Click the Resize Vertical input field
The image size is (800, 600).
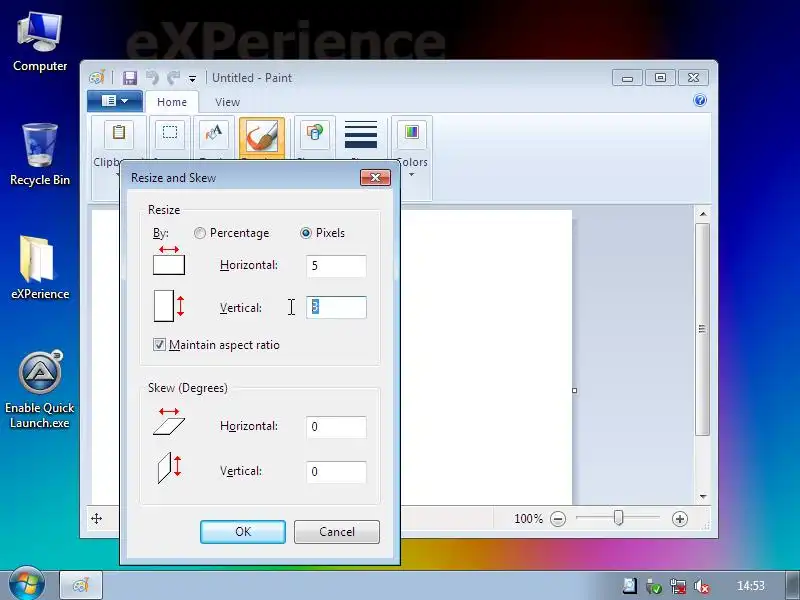(336, 307)
